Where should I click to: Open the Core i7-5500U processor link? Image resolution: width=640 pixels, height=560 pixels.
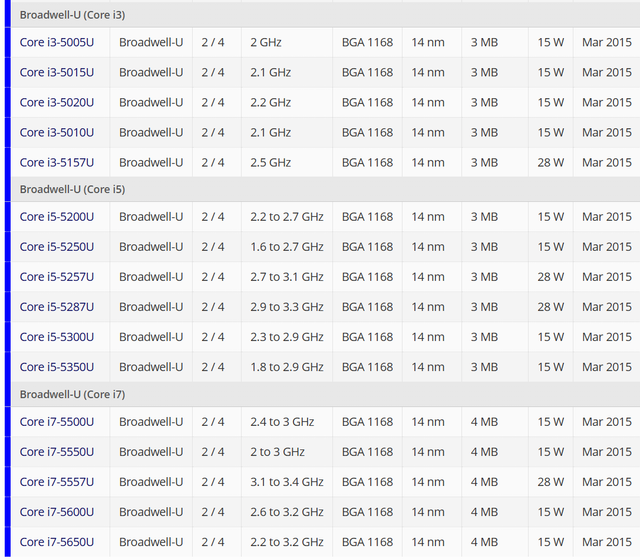click(57, 422)
